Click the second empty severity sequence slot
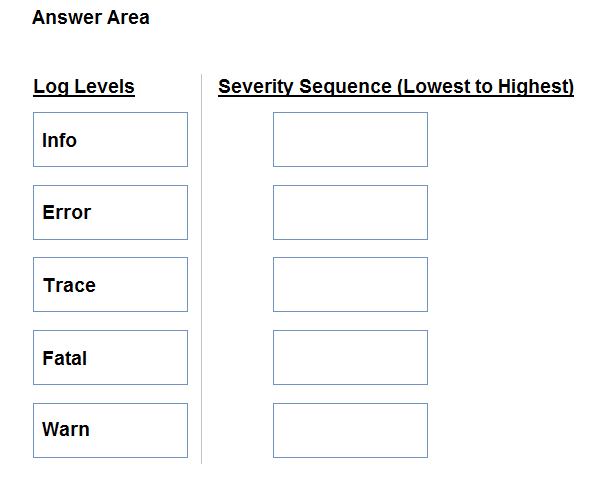The width and height of the screenshot is (590, 490). pyautogui.click(x=350, y=212)
